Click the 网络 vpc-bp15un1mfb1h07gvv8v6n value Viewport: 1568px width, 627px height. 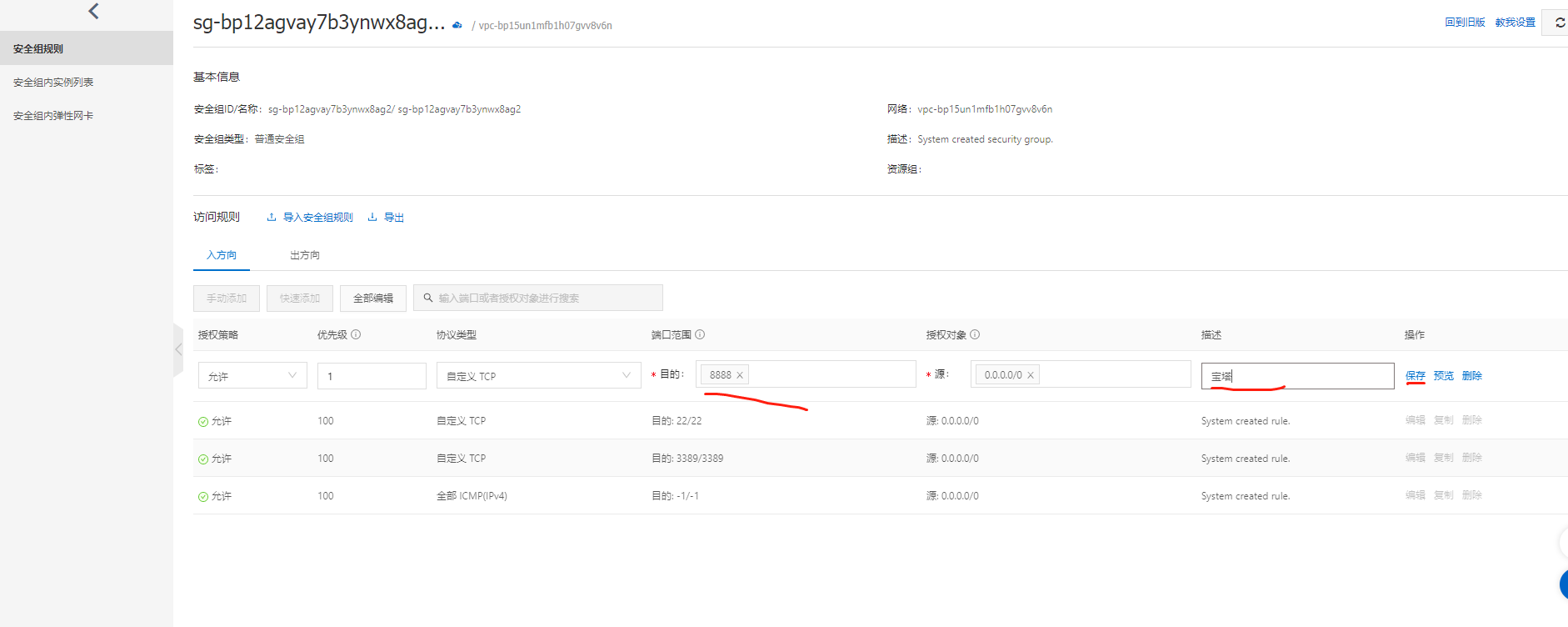point(985,109)
